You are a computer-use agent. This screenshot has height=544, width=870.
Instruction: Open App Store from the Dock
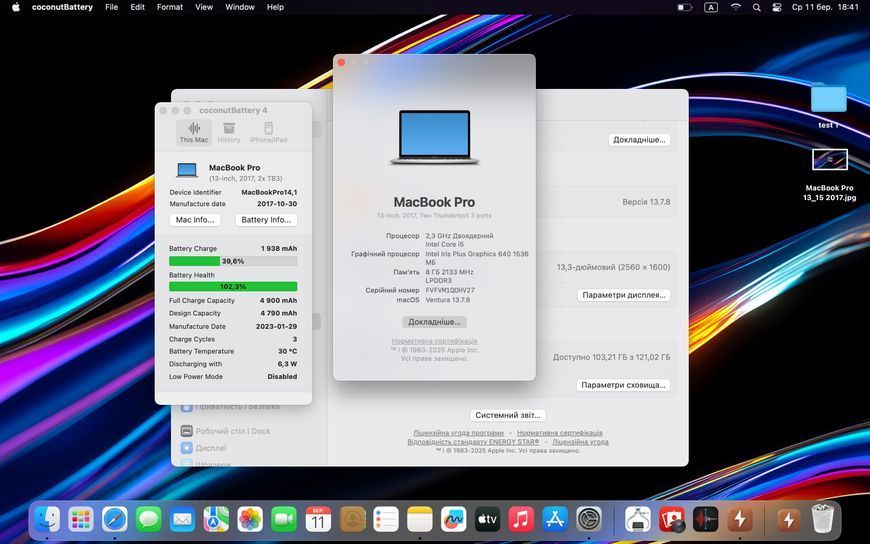coord(555,520)
